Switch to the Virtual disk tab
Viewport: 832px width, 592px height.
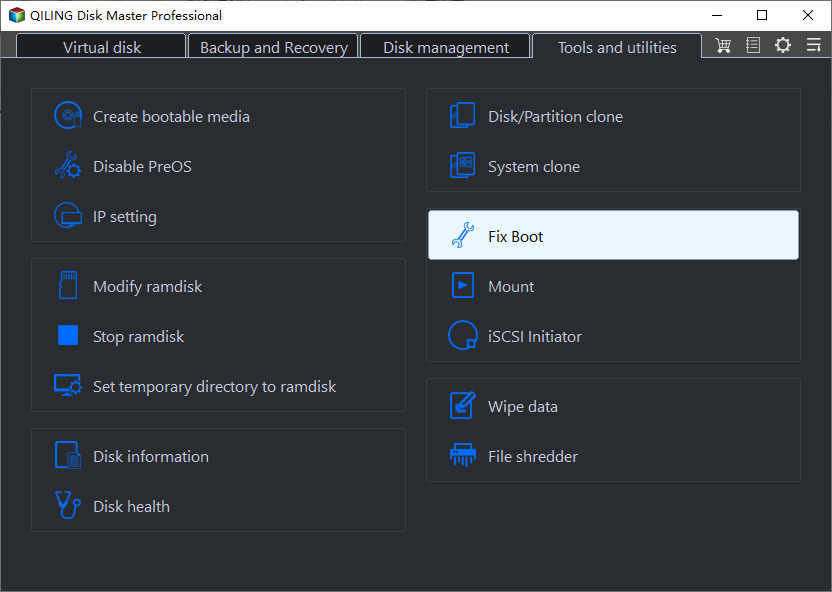101,47
